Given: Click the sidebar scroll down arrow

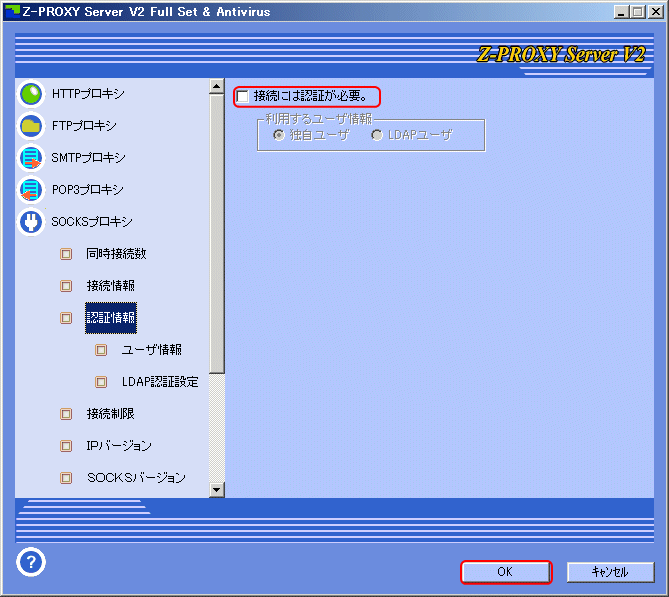Looking at the screenshot, I should [x=217, y=489].
